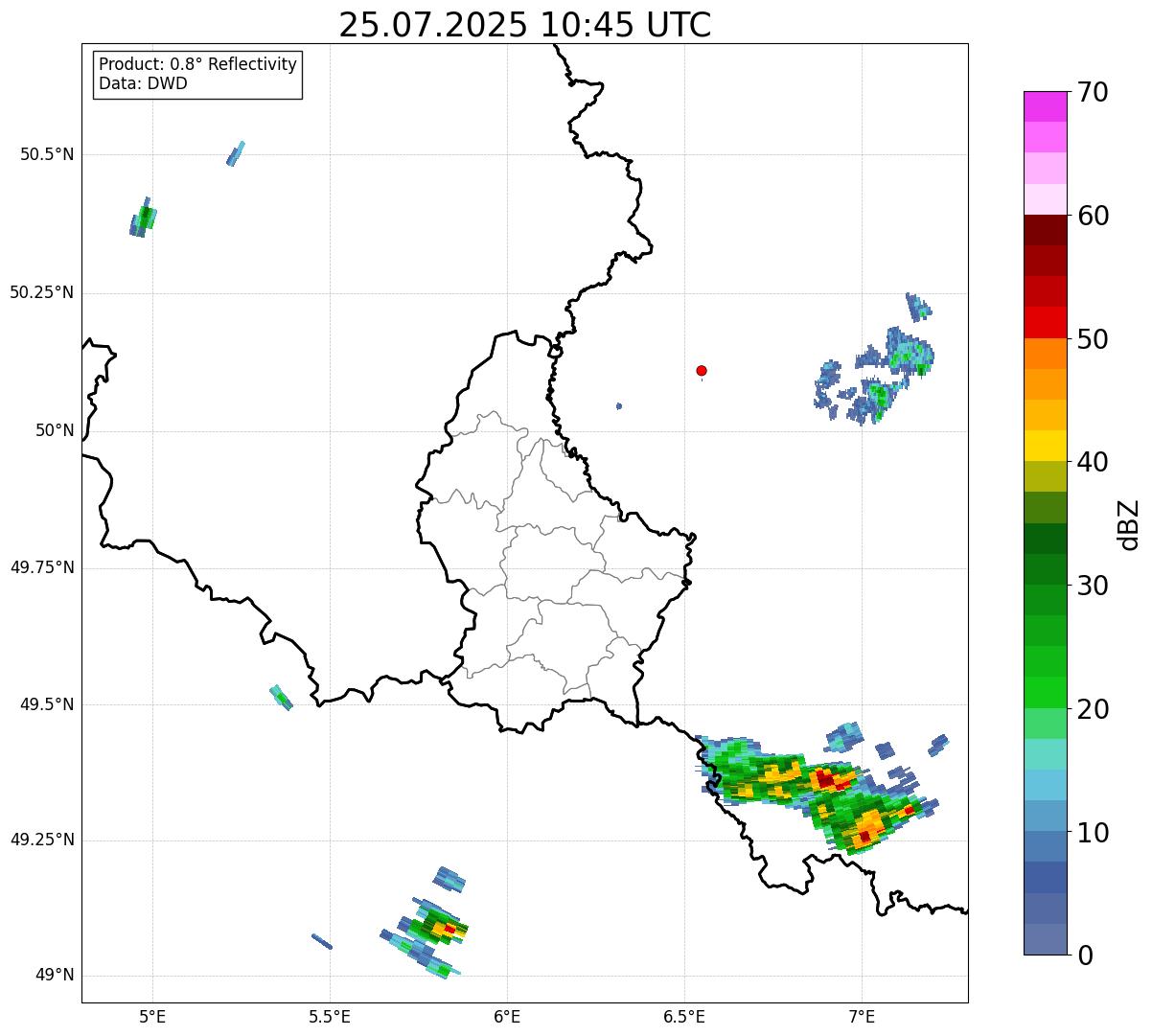Click the red radar site marker dot
Screen dimensions: 1152x1036
coord(702,370)
